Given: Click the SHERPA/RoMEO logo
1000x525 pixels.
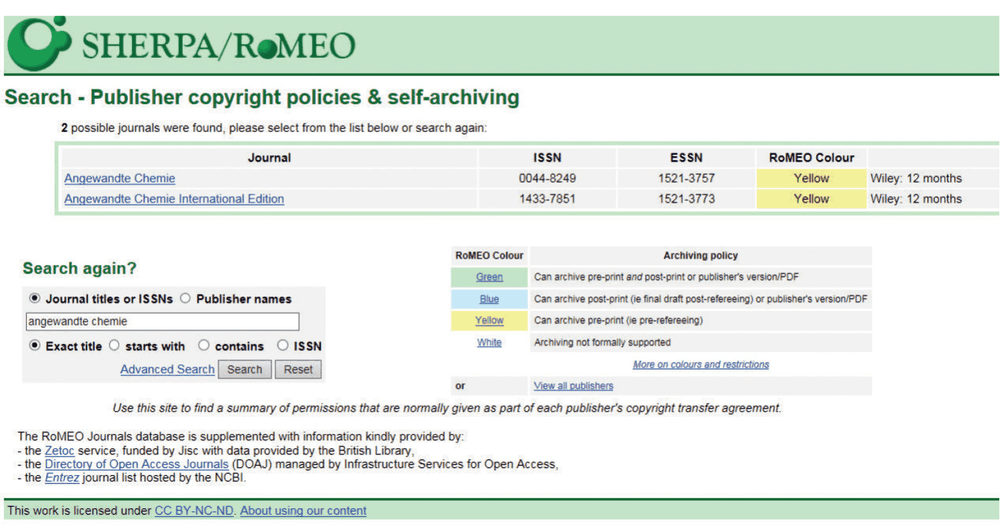Looking at the screenshot, I should (181, 43).
